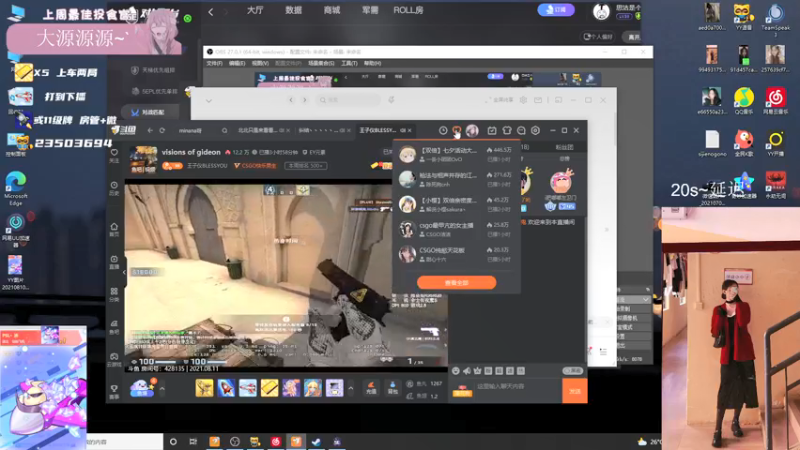Expand the chevron in the middle white window
Screen dimensions: 800x450
209,101
